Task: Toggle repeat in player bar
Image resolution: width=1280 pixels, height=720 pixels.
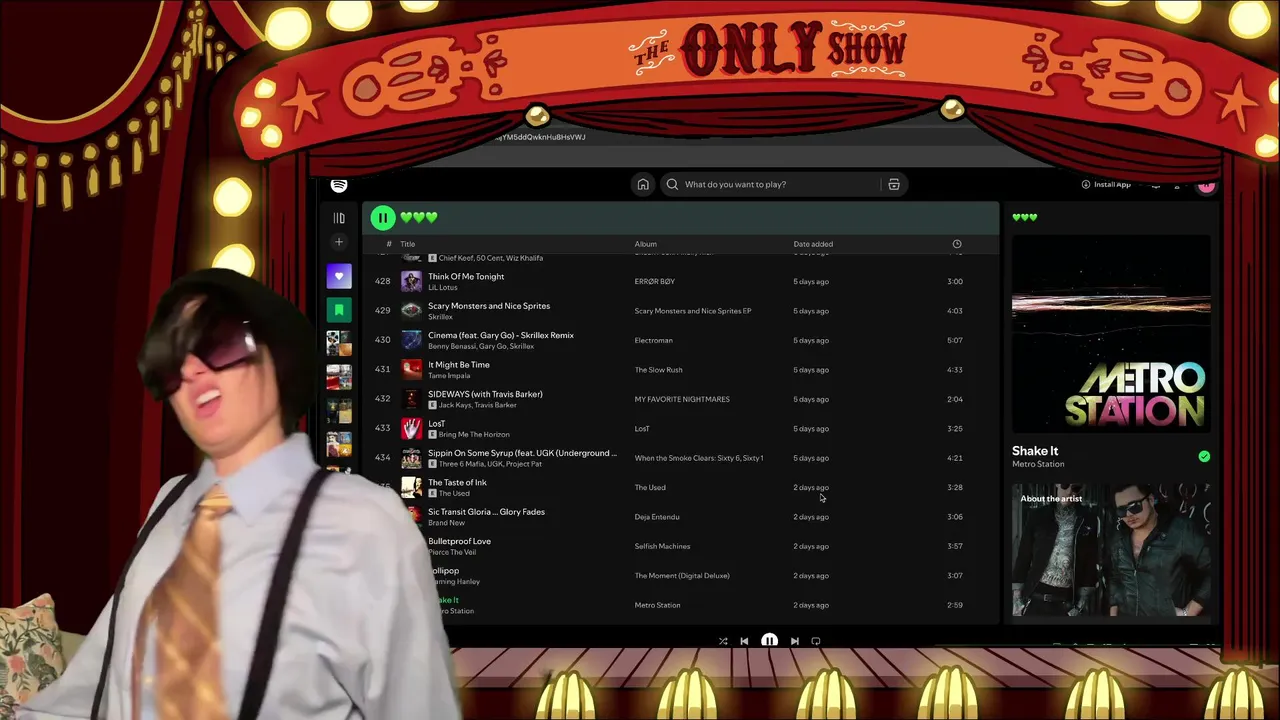Action: point(816,641)
